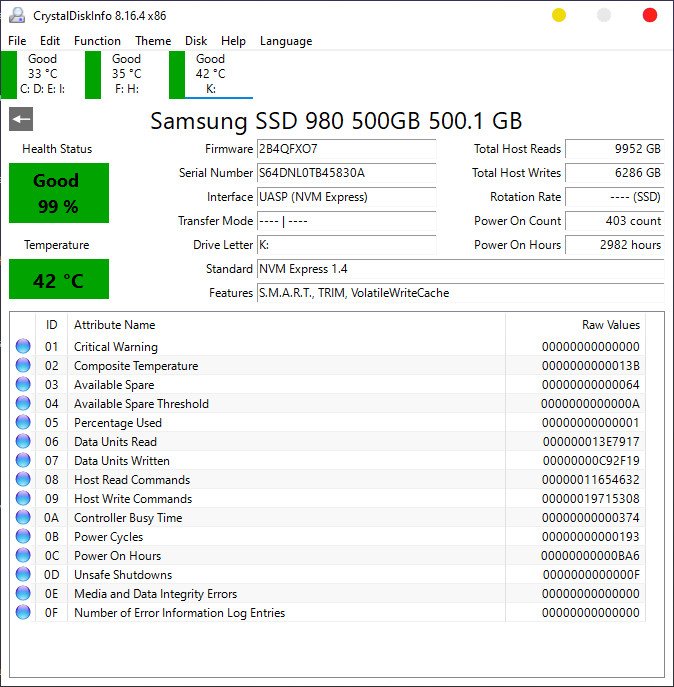
Task: Click the green status bar of disk C: D: E: I:
Action: 9,74
